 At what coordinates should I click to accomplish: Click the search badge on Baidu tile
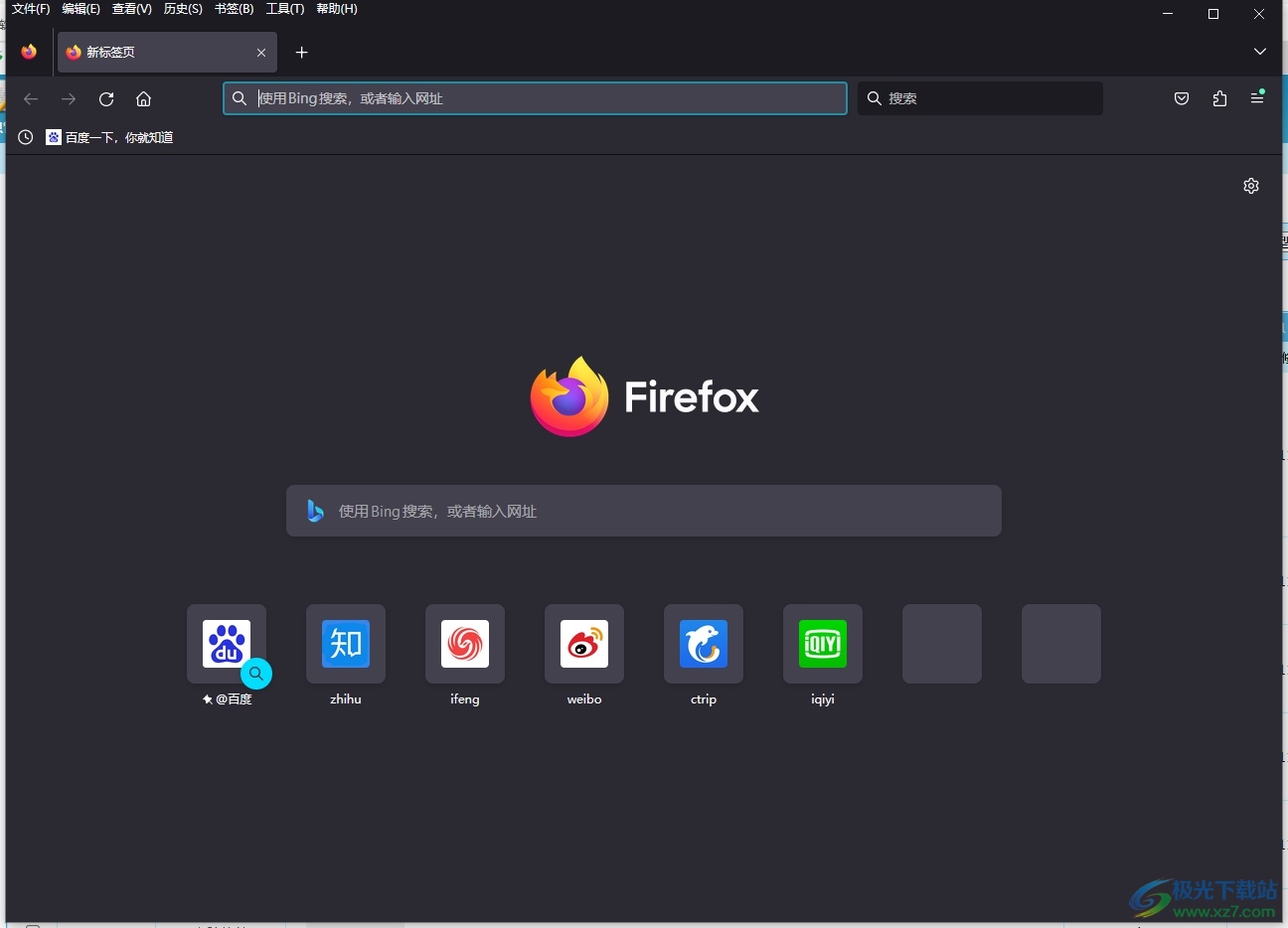click(256, 674)
